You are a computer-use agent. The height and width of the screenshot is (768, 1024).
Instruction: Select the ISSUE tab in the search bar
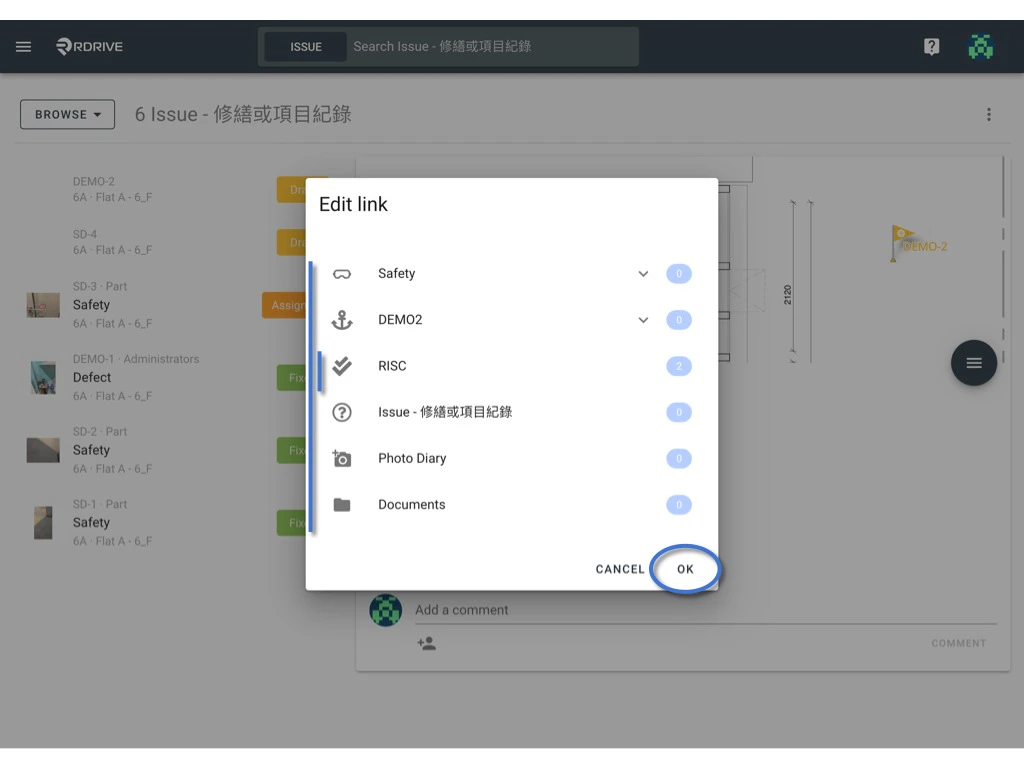pos(305,46)
